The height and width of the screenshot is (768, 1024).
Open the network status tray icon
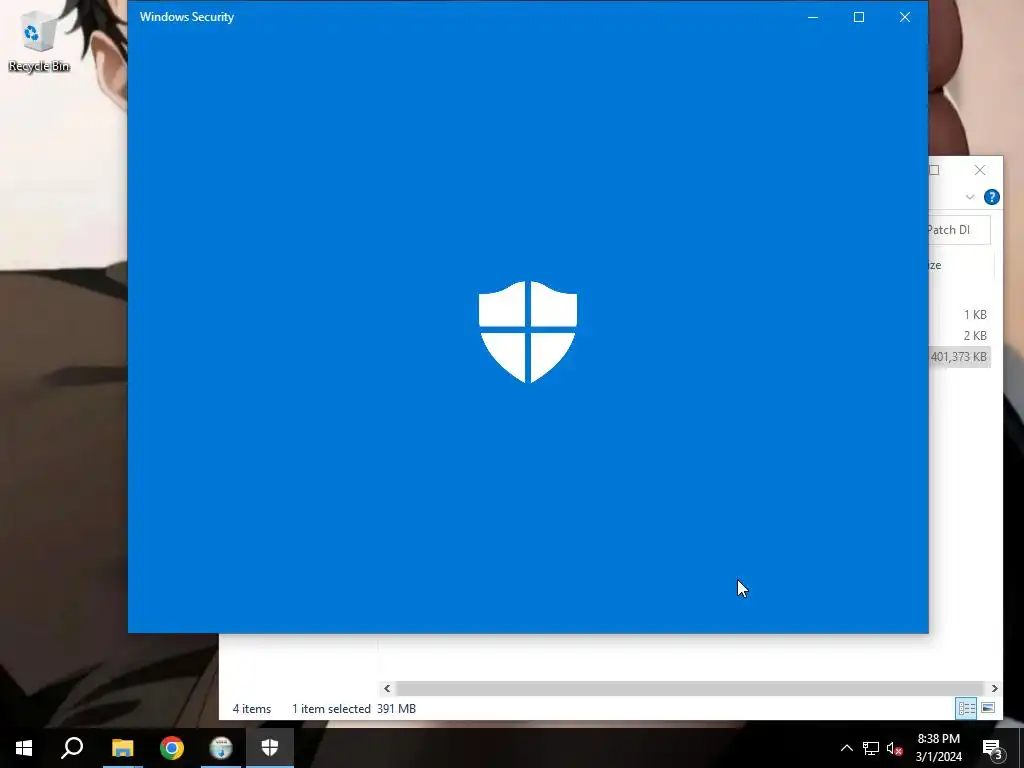(871, 748)
